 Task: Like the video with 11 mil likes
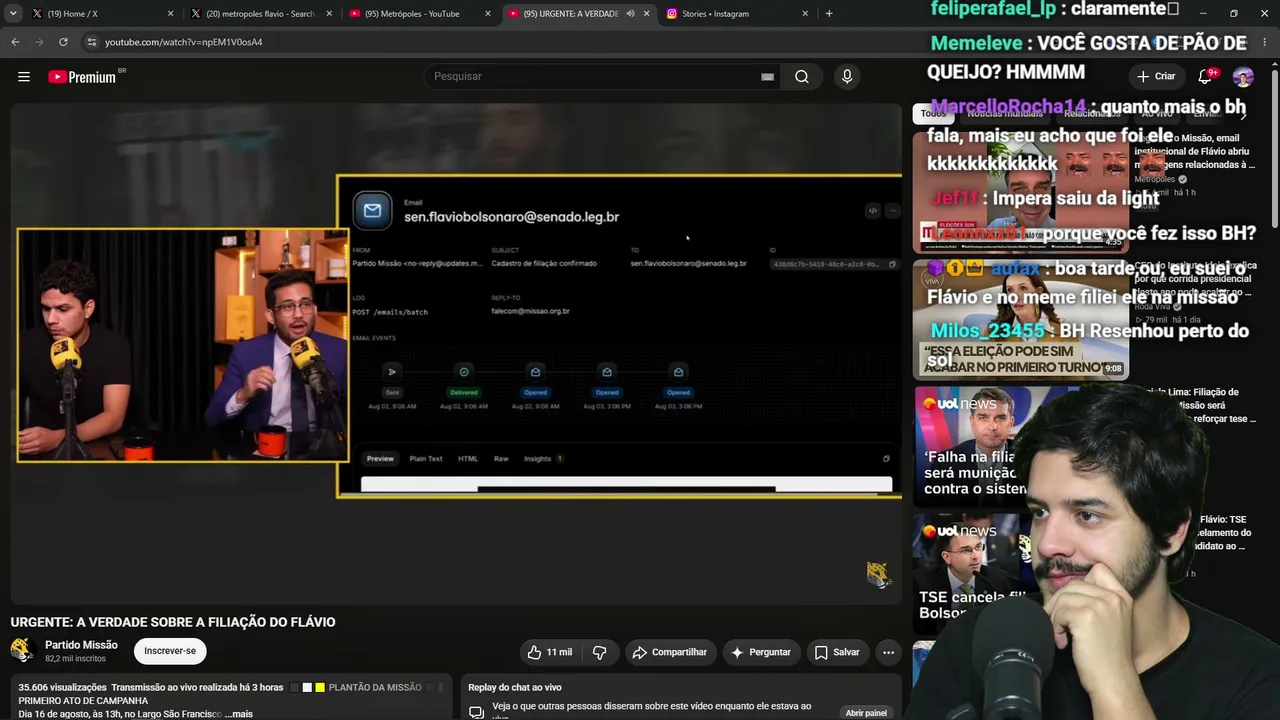point(550,652)
